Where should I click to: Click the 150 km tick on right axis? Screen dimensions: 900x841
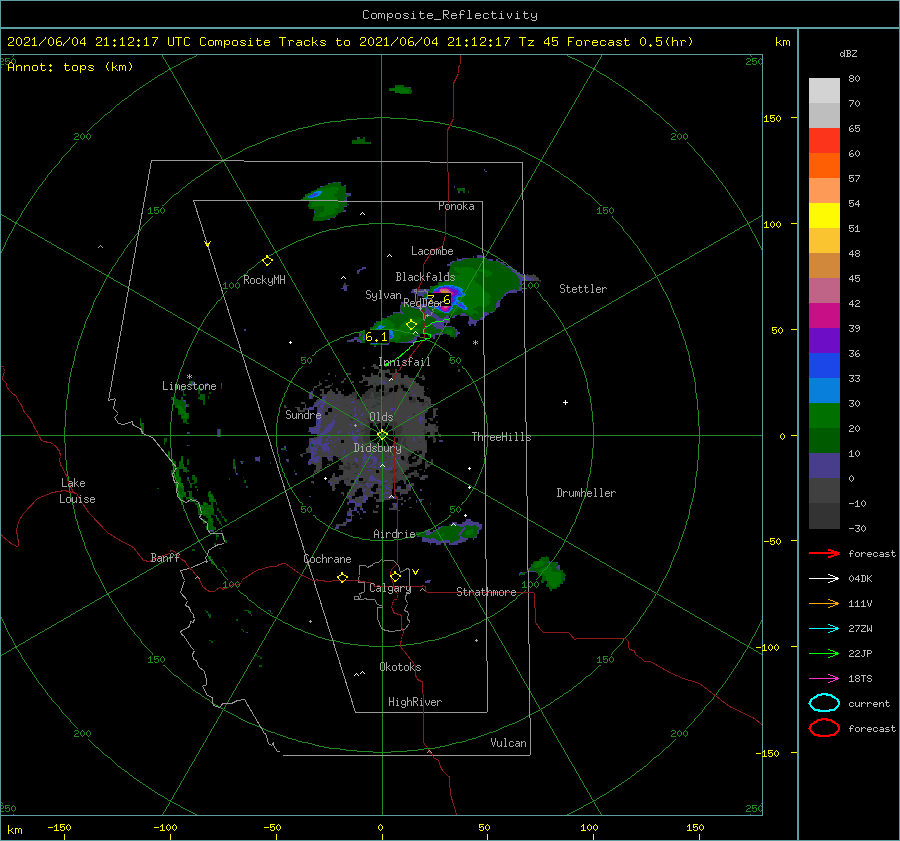tap(773, 118)
